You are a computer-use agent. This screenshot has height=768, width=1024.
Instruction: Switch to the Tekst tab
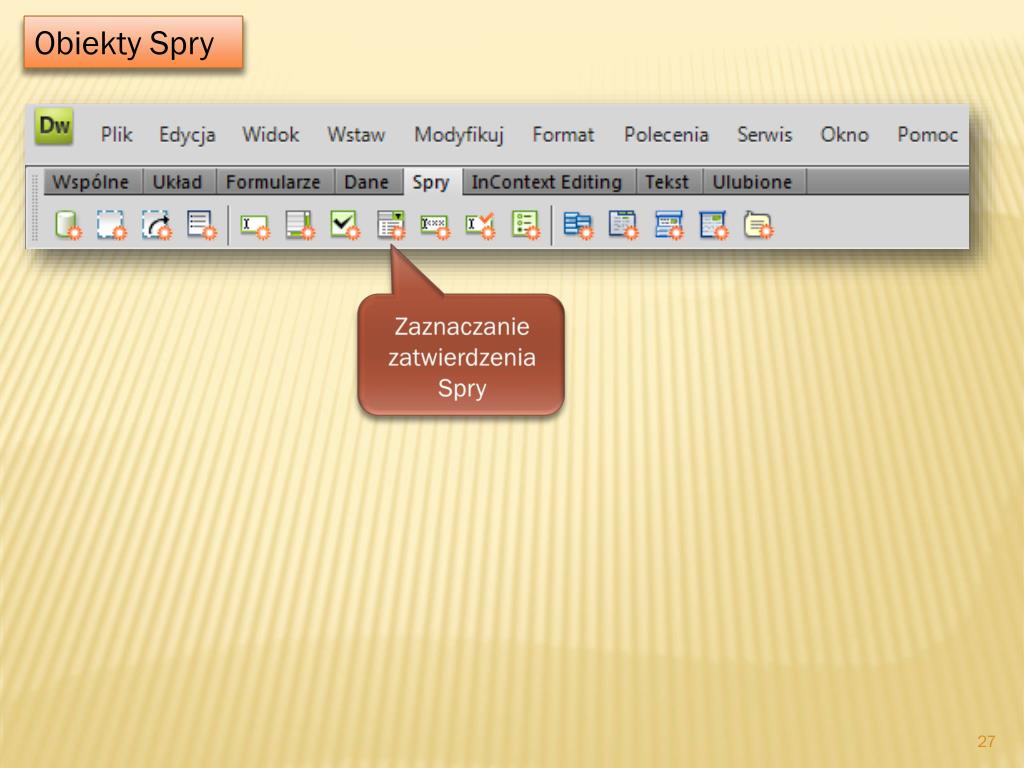669,182
